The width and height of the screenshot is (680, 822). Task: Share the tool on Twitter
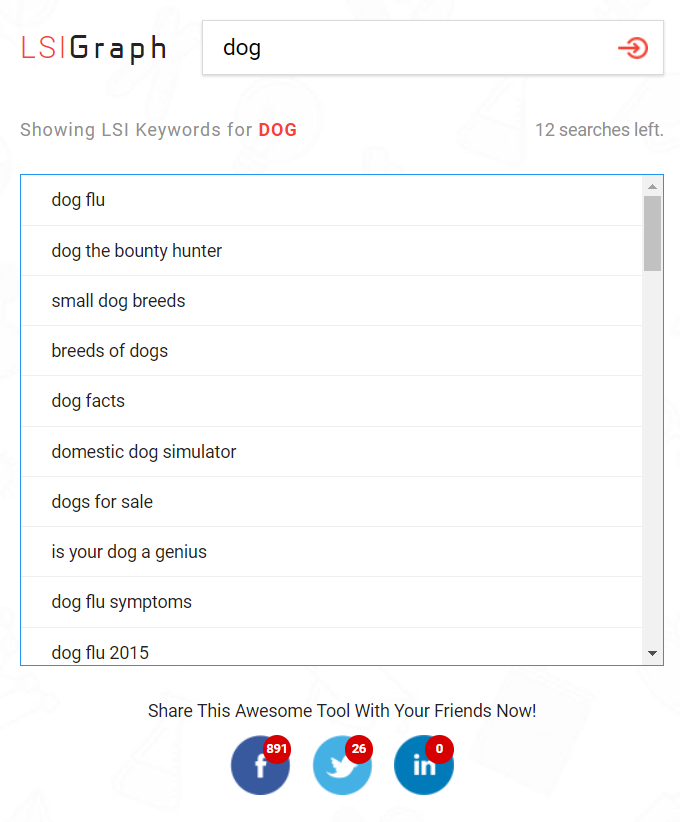pos(342,765)
